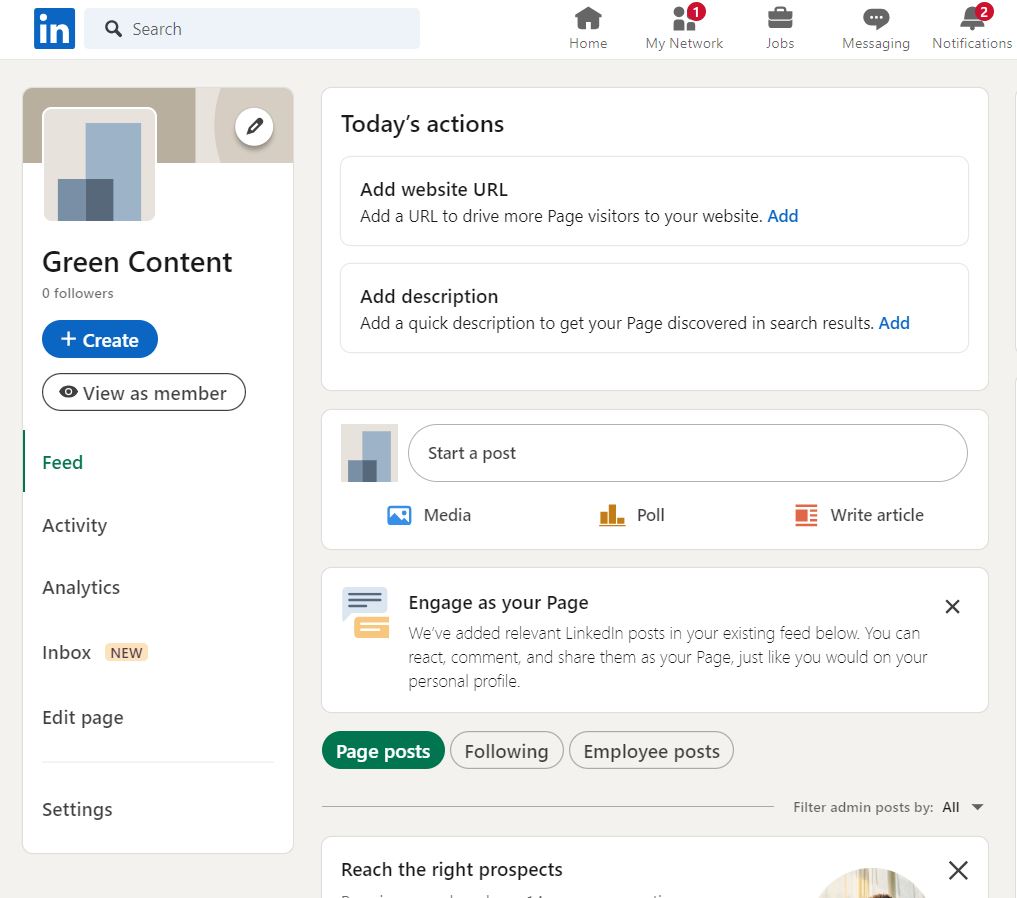Click the Add website URL title

pyautogui.click(x=434, y=189)
